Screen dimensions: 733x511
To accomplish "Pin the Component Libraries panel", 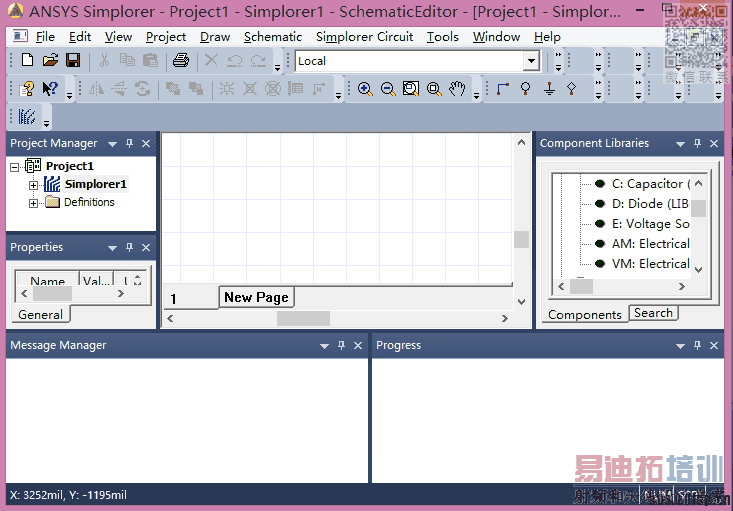I will point(697,144).
